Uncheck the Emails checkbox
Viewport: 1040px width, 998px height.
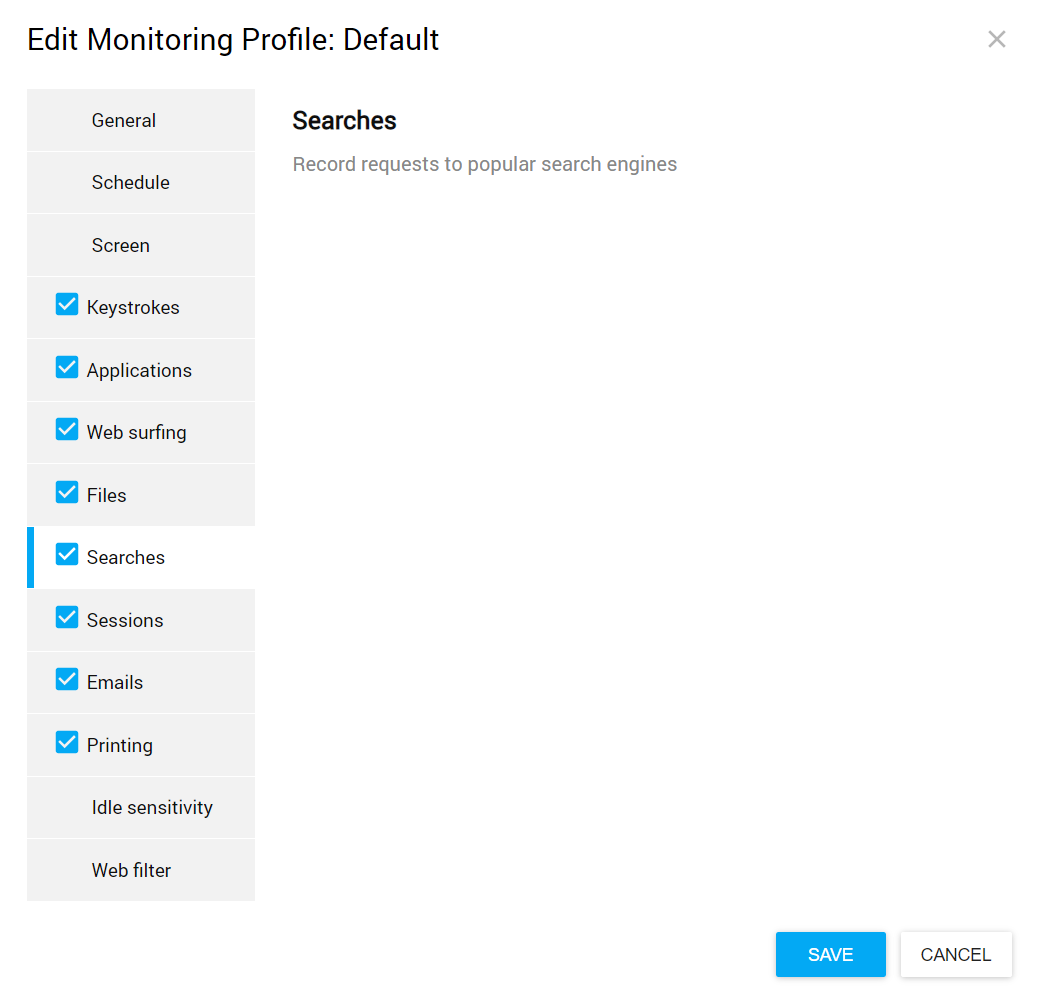67,680
